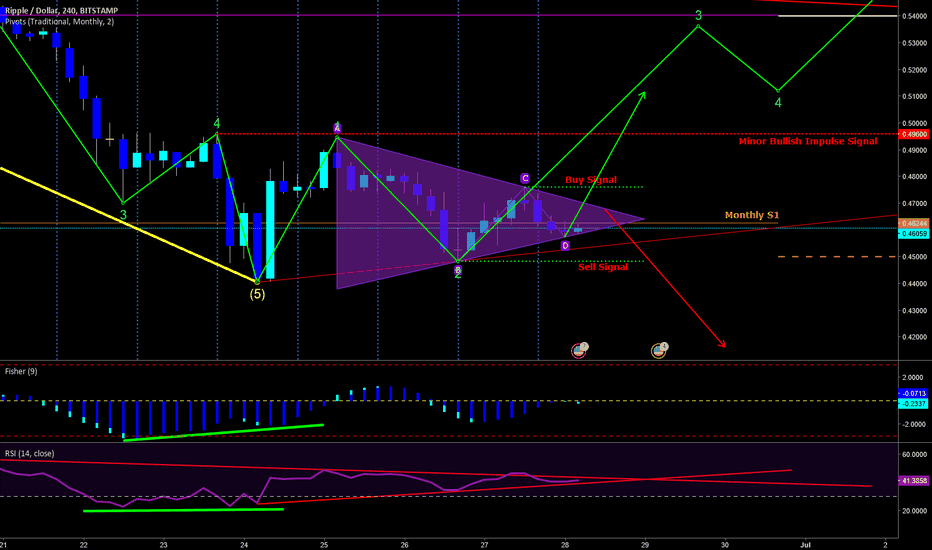Viewport: 932px width, 550px height.
Task: Click the purple 41.3858 RSI value tag
Action: click(914, 480)
